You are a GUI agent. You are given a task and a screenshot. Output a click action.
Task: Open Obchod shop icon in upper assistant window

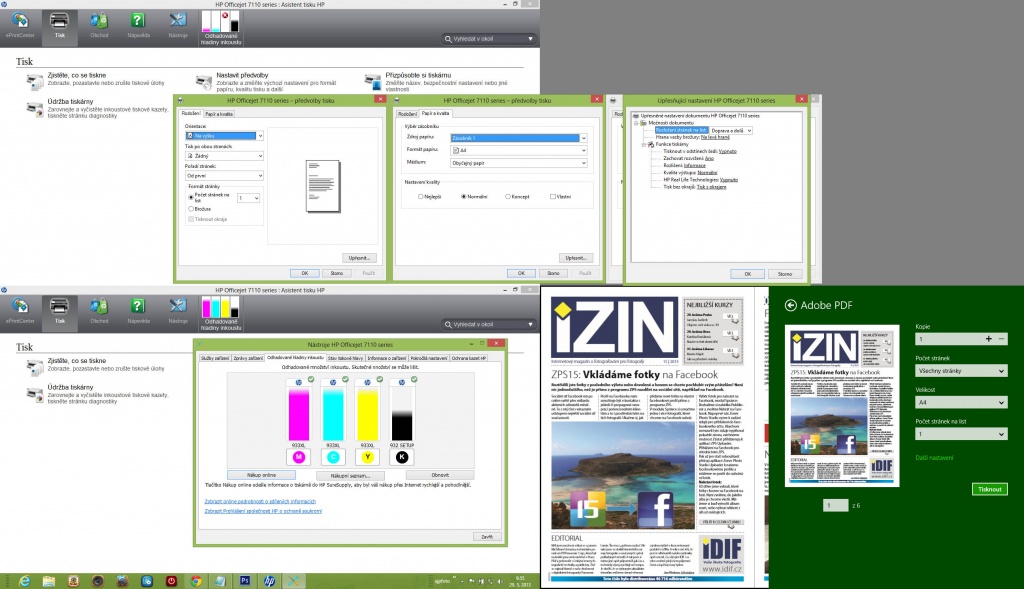pyautogui.click(x=99, y=26)
